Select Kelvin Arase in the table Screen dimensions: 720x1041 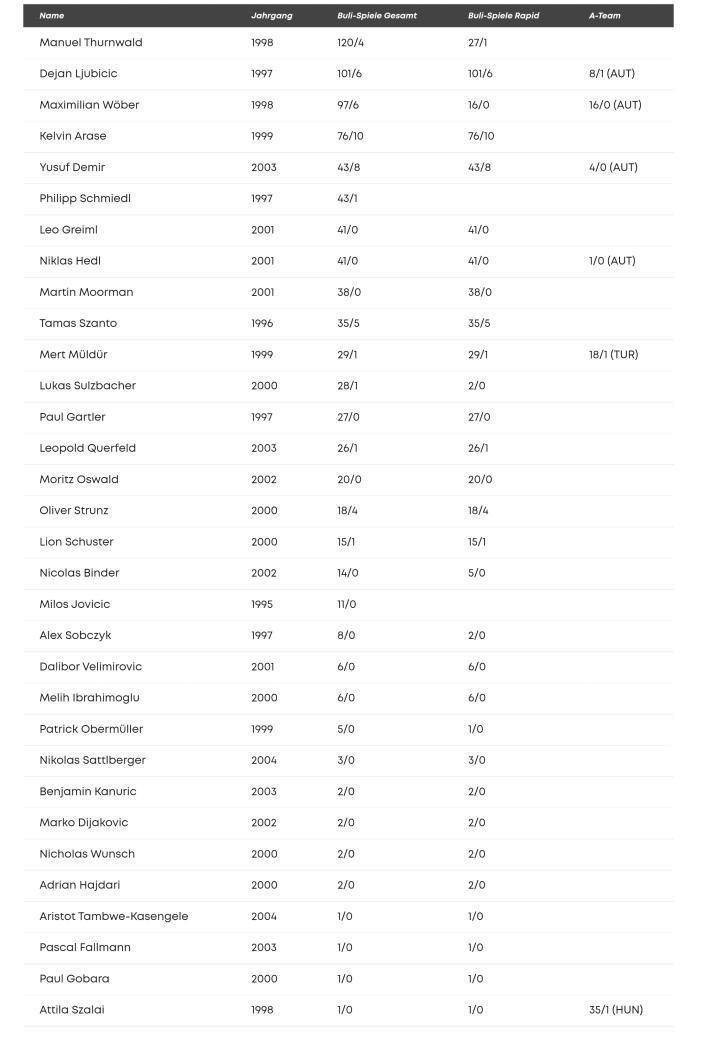73,136
